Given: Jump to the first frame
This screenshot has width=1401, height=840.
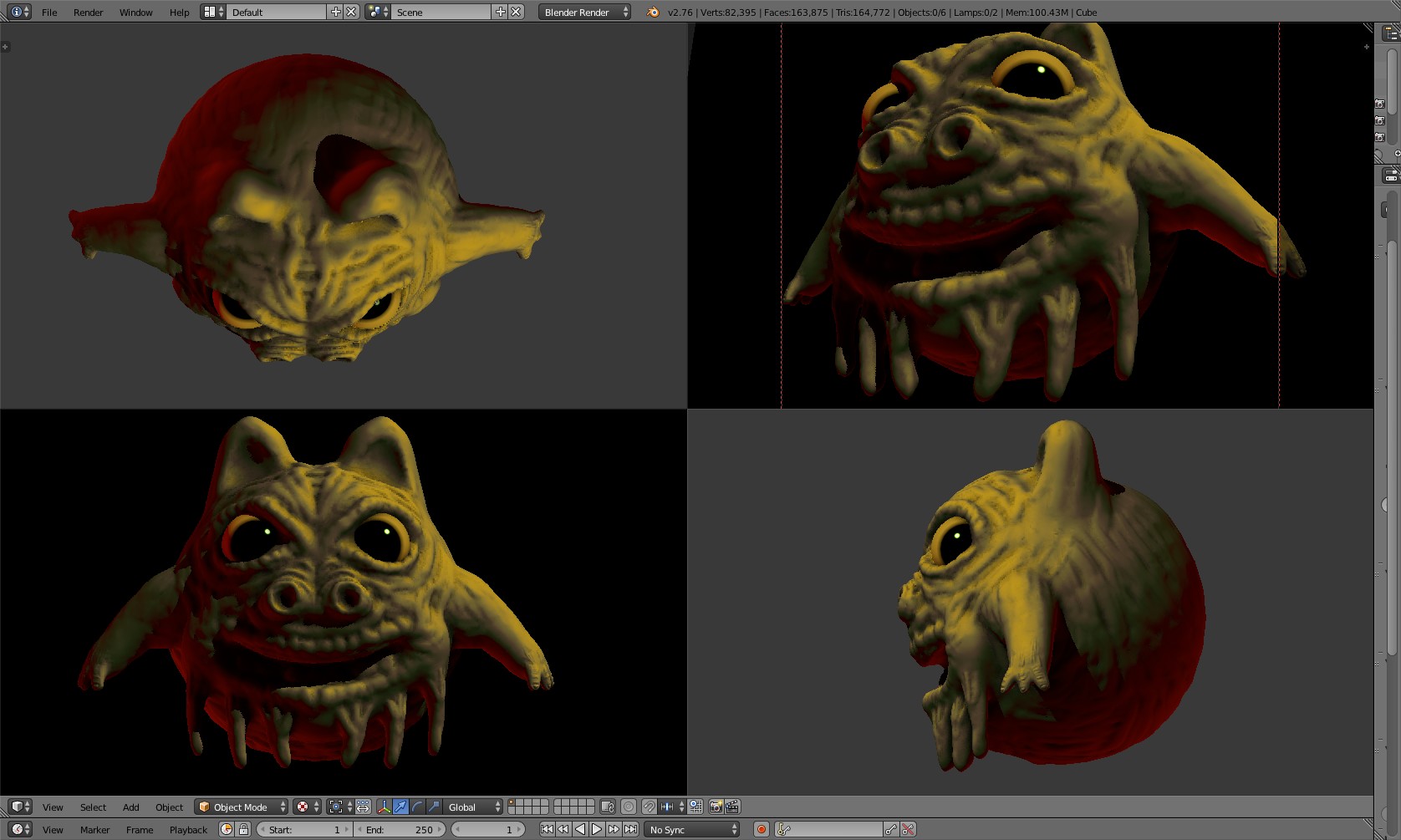Looking at the screenshot, I should point(547,829).
